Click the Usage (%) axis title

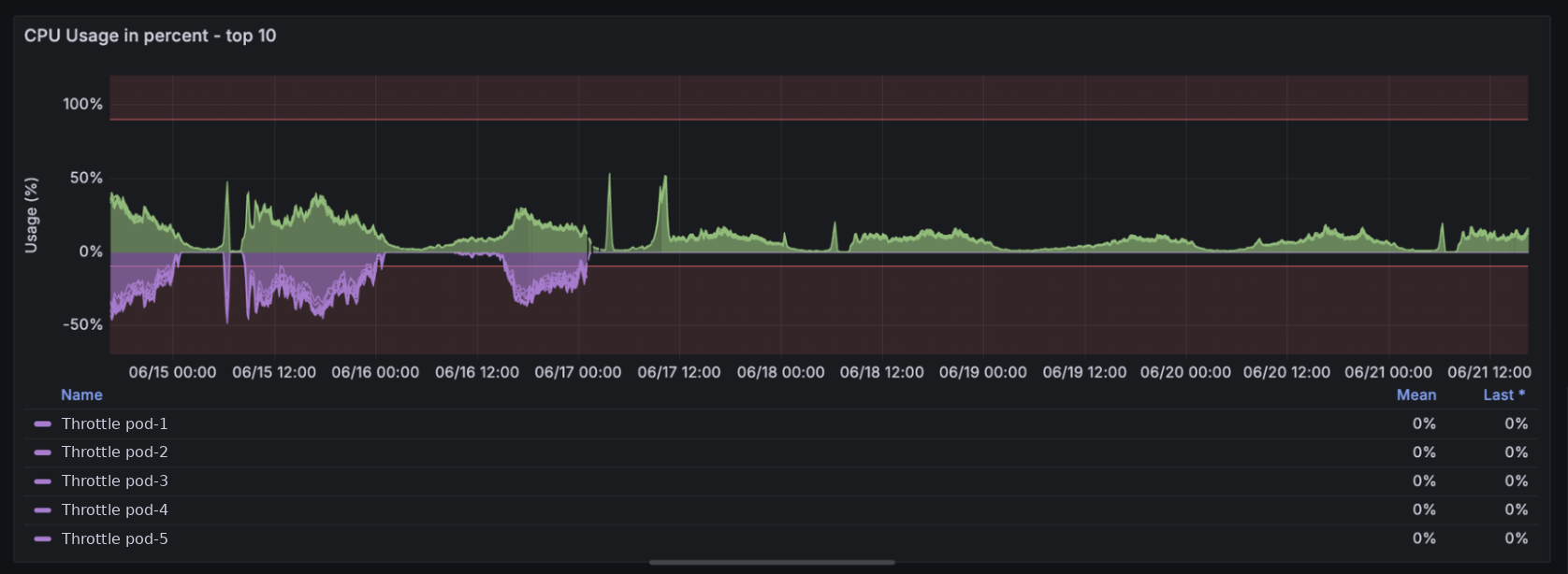pos(31,215)
